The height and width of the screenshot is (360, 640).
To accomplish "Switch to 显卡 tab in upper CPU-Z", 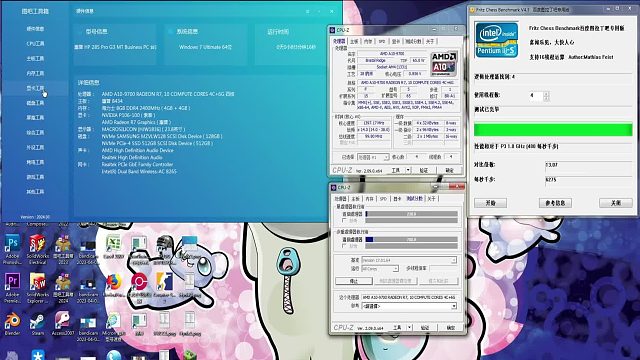I will [x=396, y=42].
